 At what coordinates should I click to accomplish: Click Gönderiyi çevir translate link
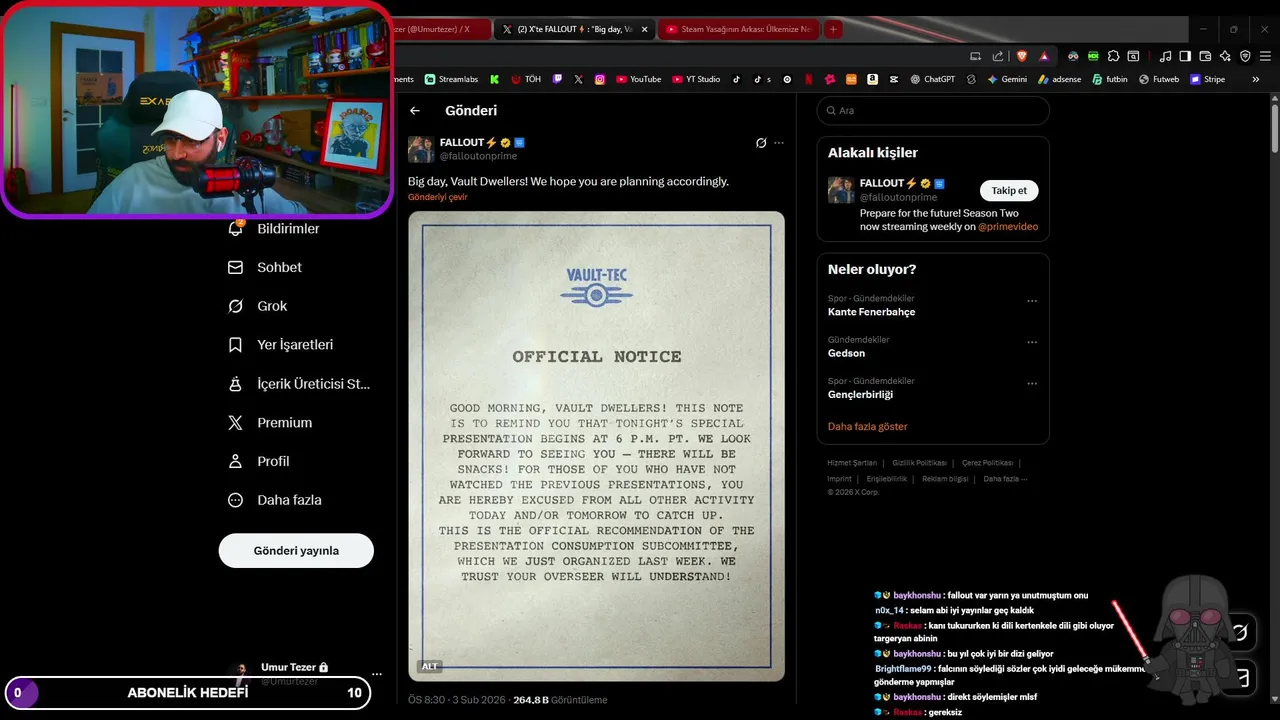pos(438,197)
